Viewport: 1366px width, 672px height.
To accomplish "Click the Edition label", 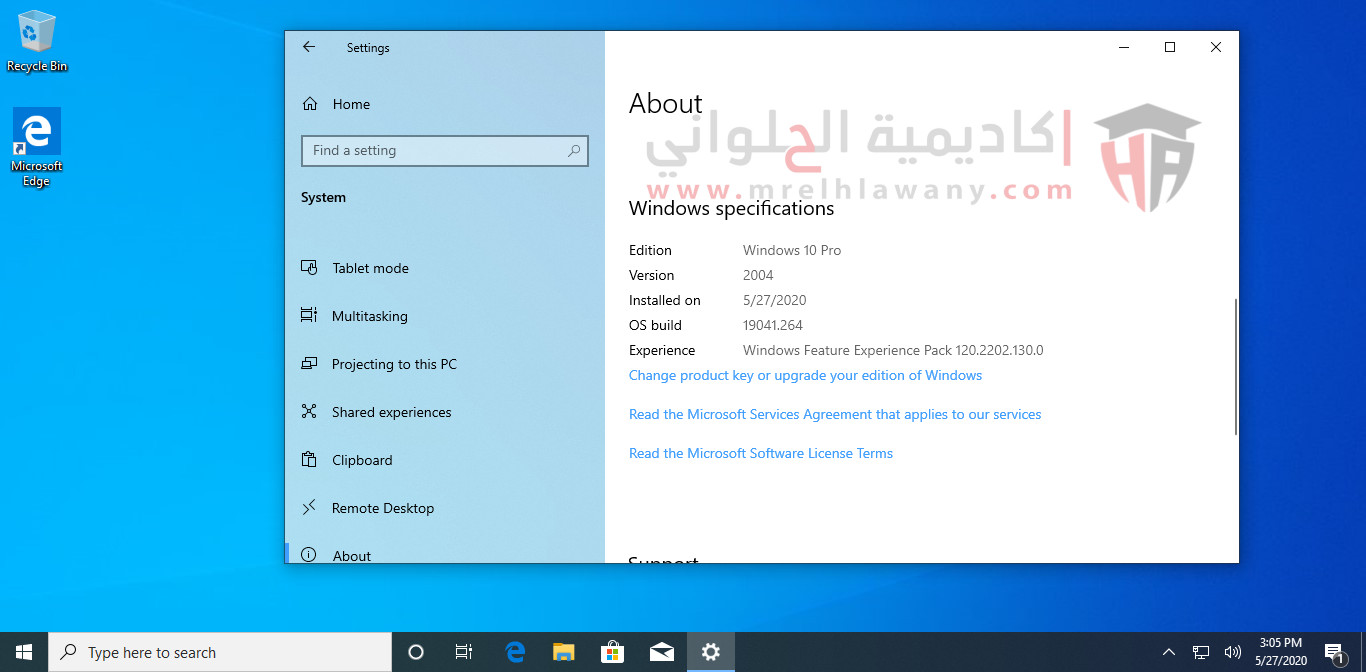I will coord(650,250).
